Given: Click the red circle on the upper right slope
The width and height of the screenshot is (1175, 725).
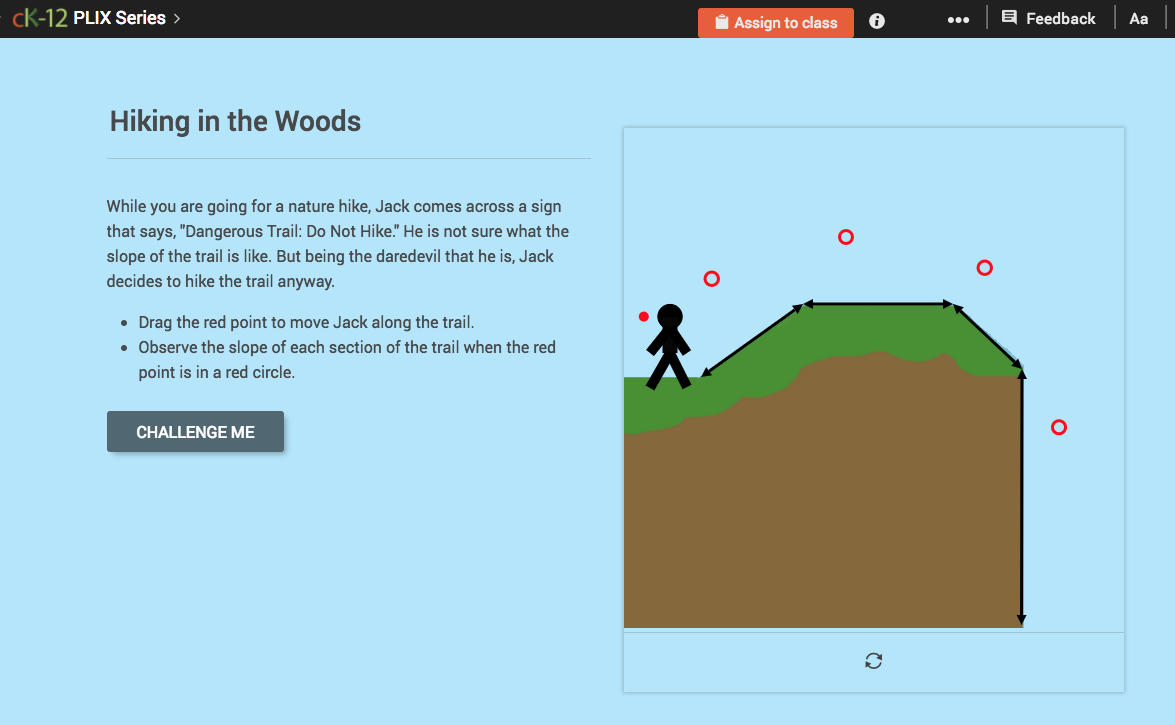Looking at the screenshot, I should coord(985,268).
